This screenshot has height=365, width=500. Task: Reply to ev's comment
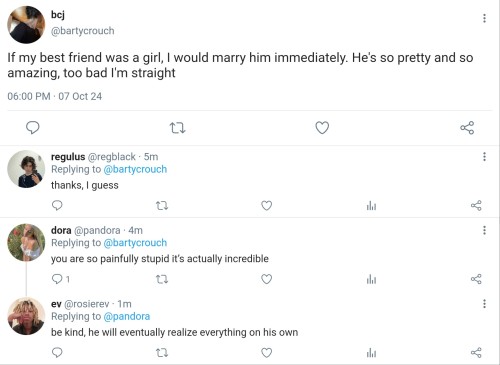57,353
